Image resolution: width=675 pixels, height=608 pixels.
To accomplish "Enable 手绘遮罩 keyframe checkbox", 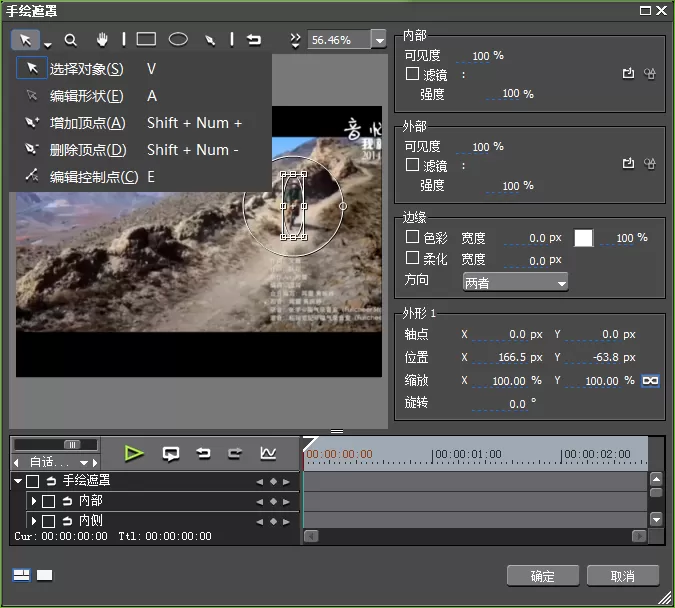I will [33, 481].
